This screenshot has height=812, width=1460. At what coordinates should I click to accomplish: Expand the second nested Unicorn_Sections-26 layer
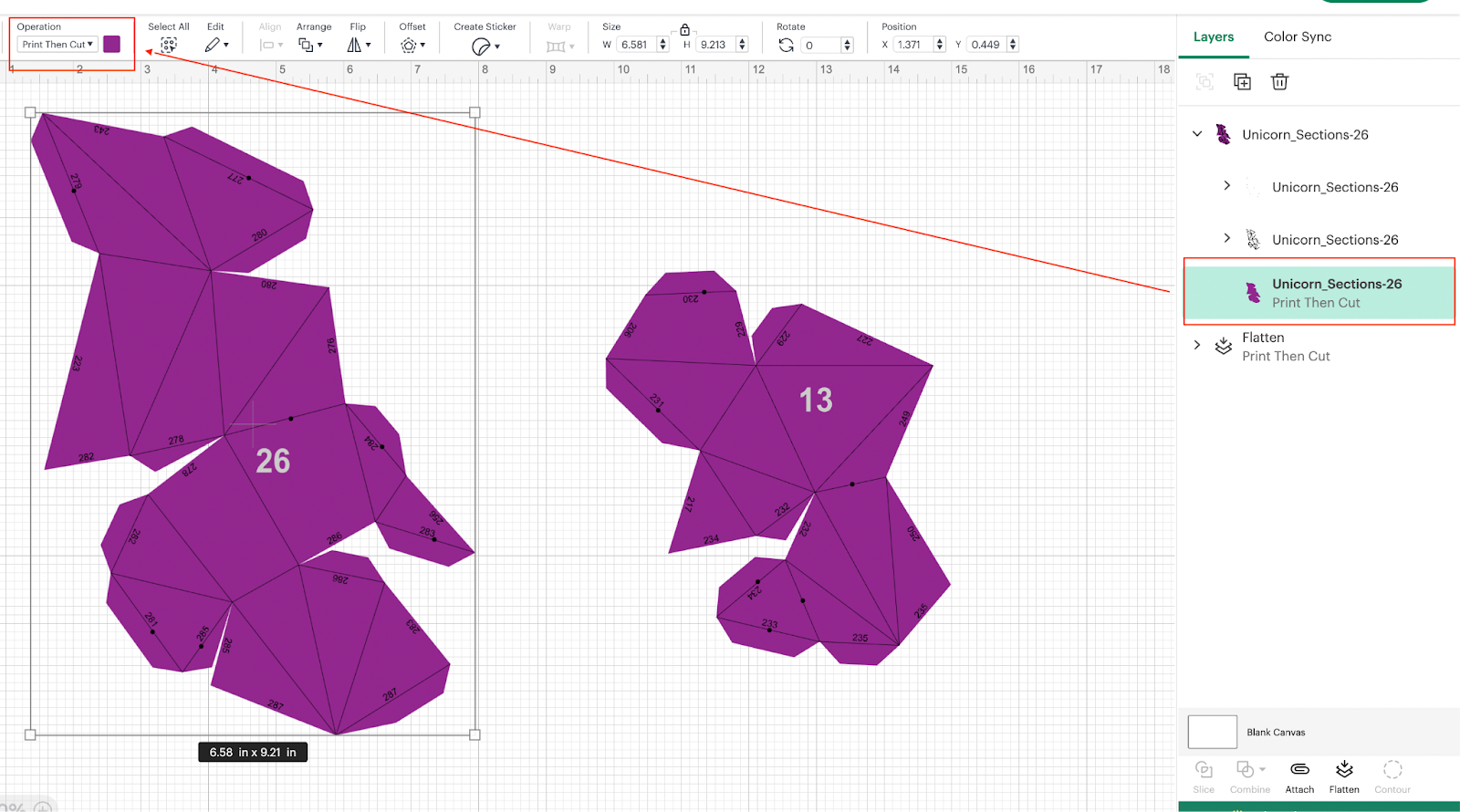point(1227,238)
